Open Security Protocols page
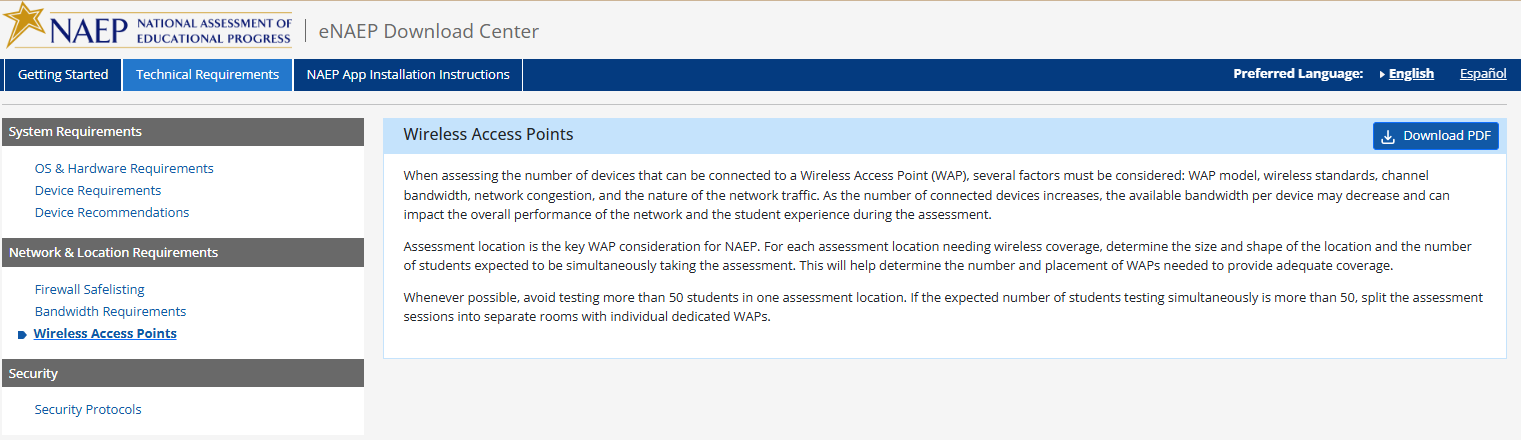This screenshot has height=440, width=1521. pos(88,410)
